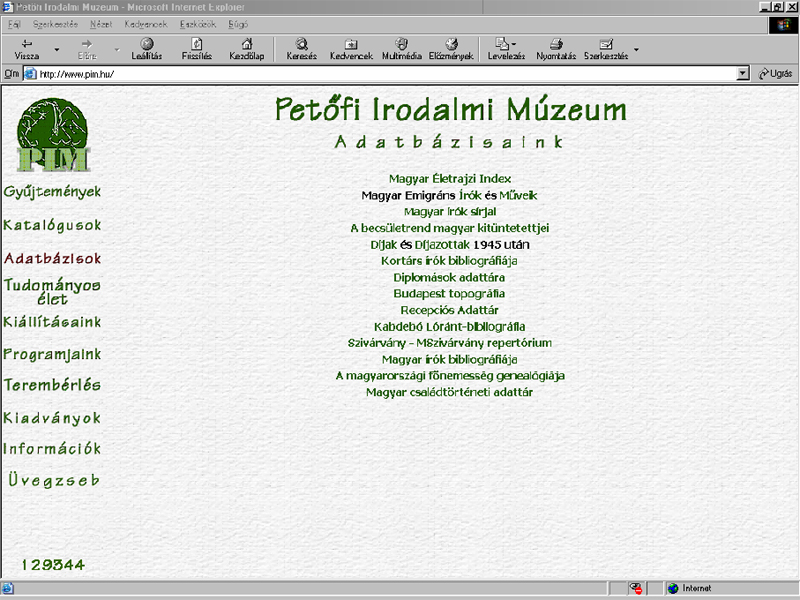Click in the address bar URL field

[388, 73]
